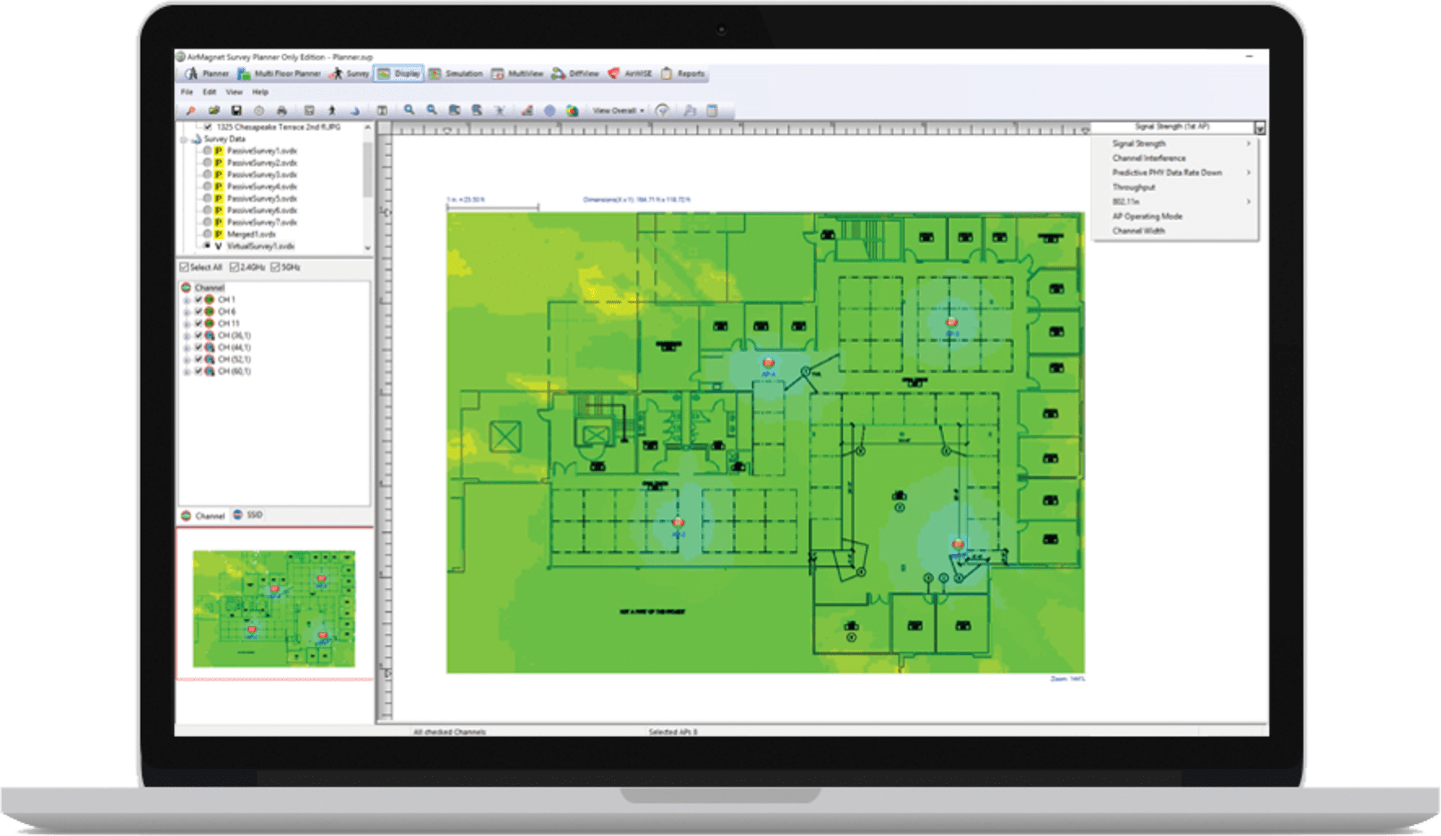The image size is (1441, 836).
Task: Toggle the Select All checkbox
Action: click(x=184, y=268)
